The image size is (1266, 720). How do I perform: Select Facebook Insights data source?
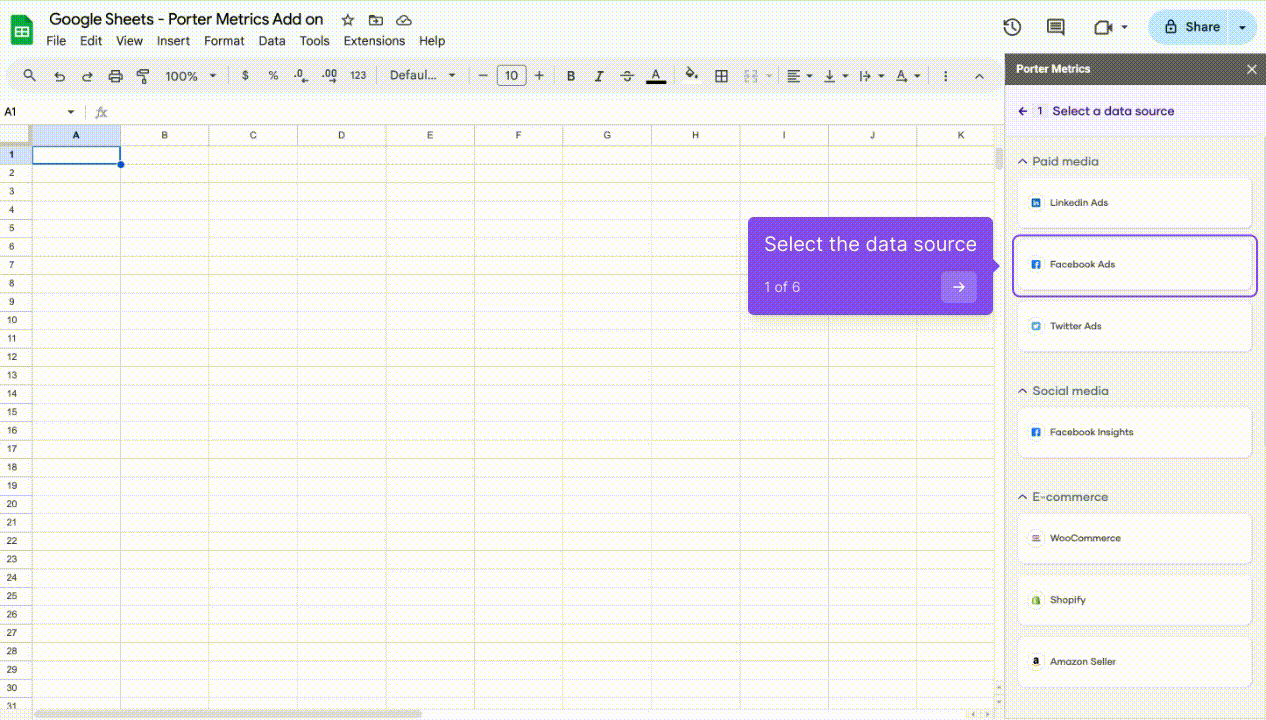pyautogui.click(x=1134, y=432)
